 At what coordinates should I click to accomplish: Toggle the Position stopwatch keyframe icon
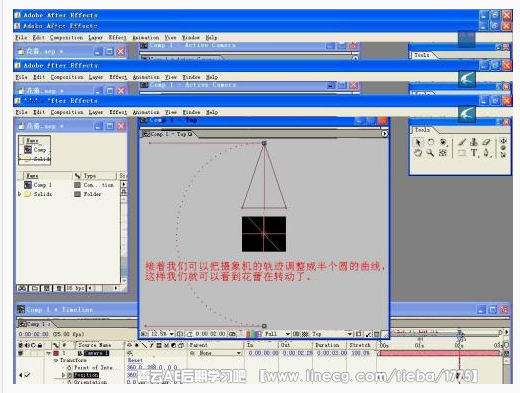70,375
